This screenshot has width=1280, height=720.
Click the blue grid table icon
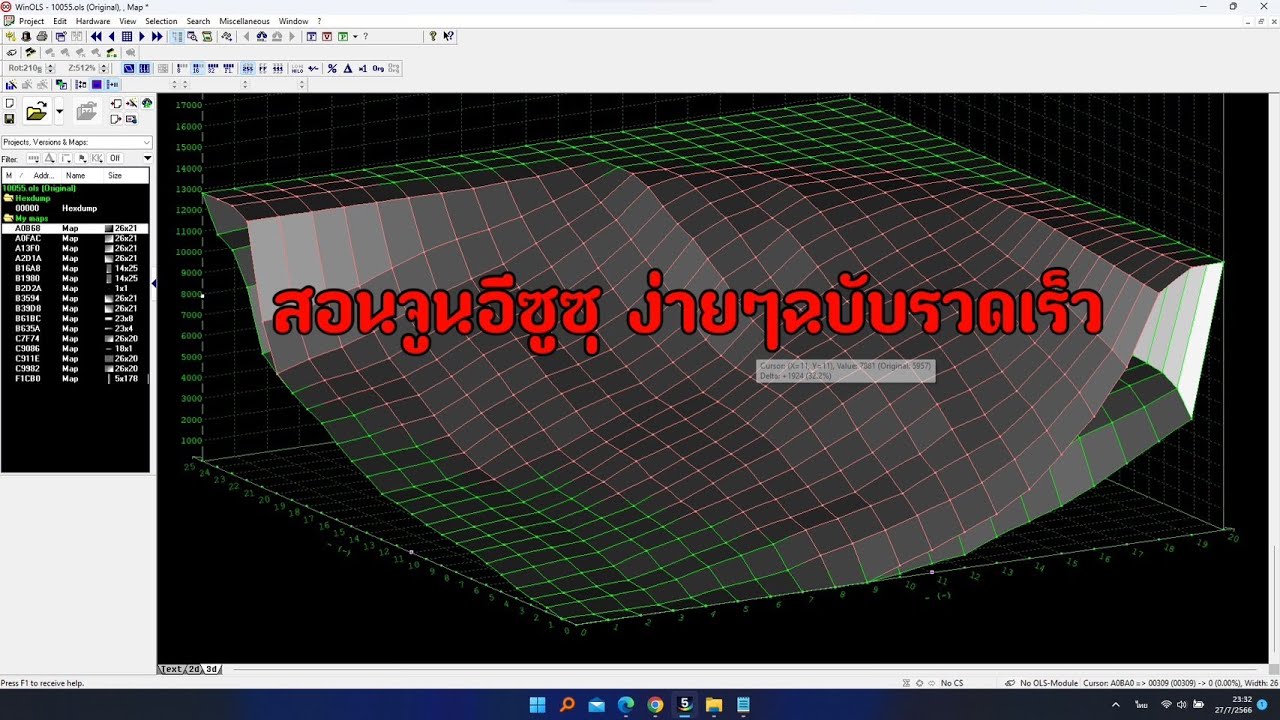tap(127, 36)
